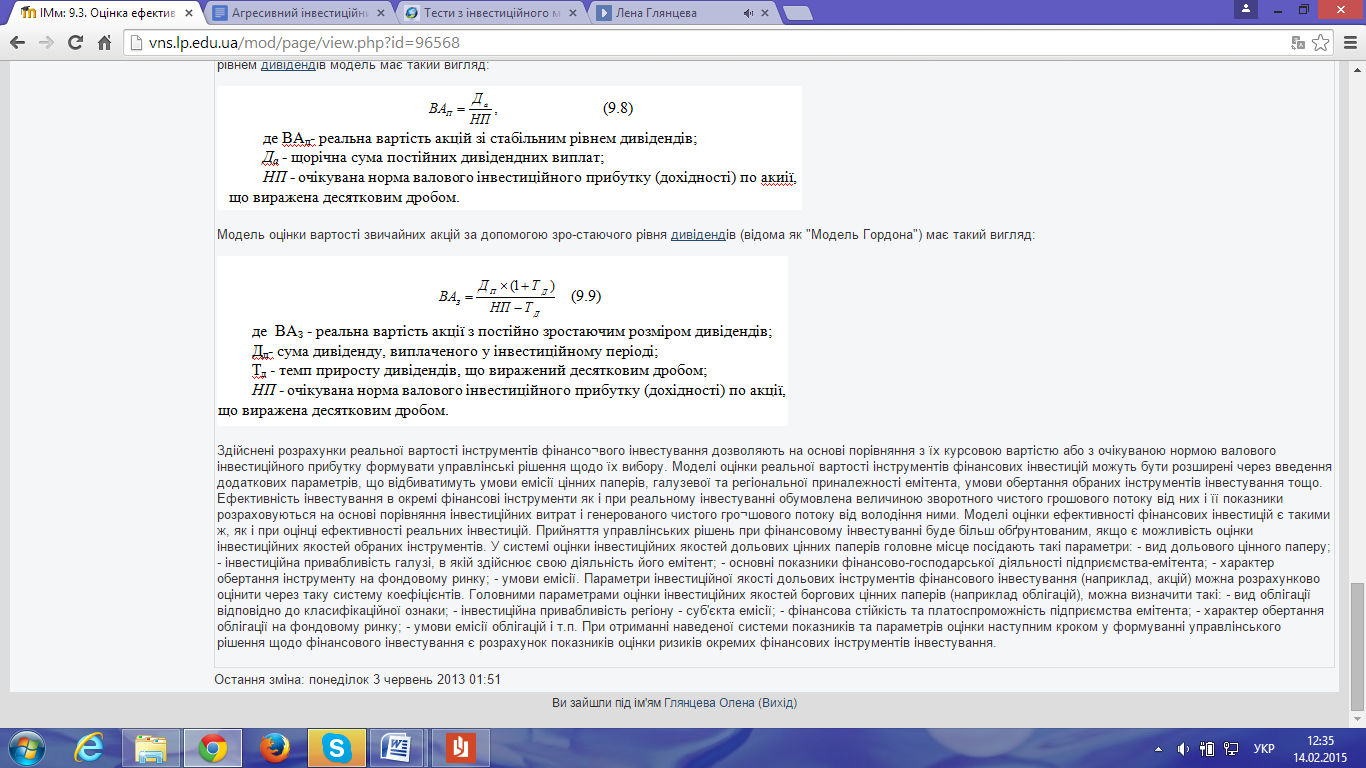Bookmark this page with the star icon

click(x=1321, y=43)
